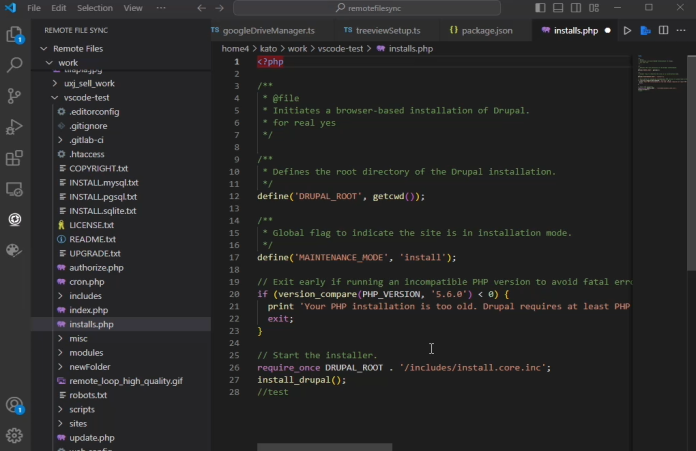The width and height of the screenshot is (696, 451).
Task: Split the editor to the right
Action: [664, 31]
